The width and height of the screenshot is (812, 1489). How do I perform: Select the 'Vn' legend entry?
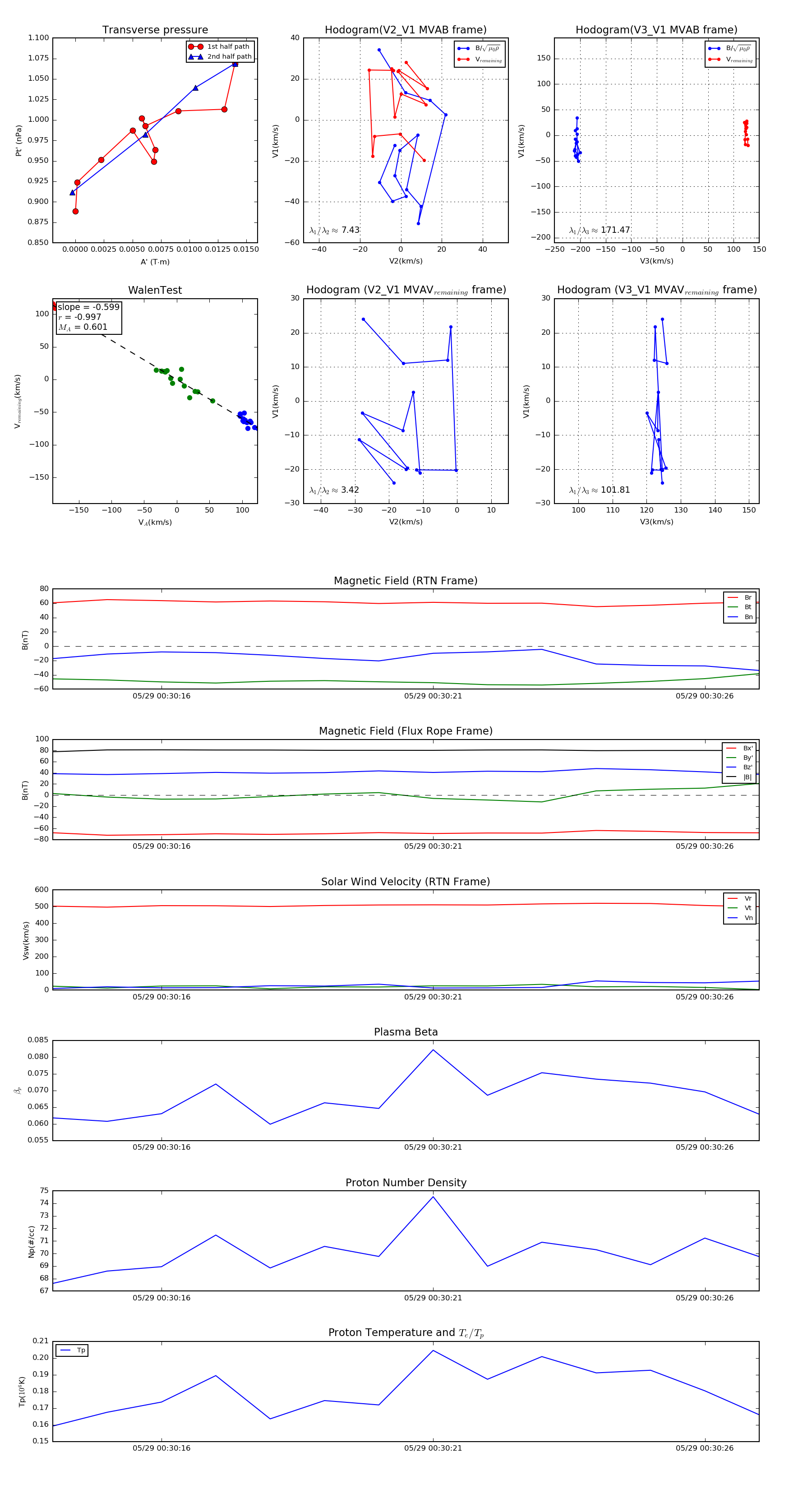coord(740,918)
